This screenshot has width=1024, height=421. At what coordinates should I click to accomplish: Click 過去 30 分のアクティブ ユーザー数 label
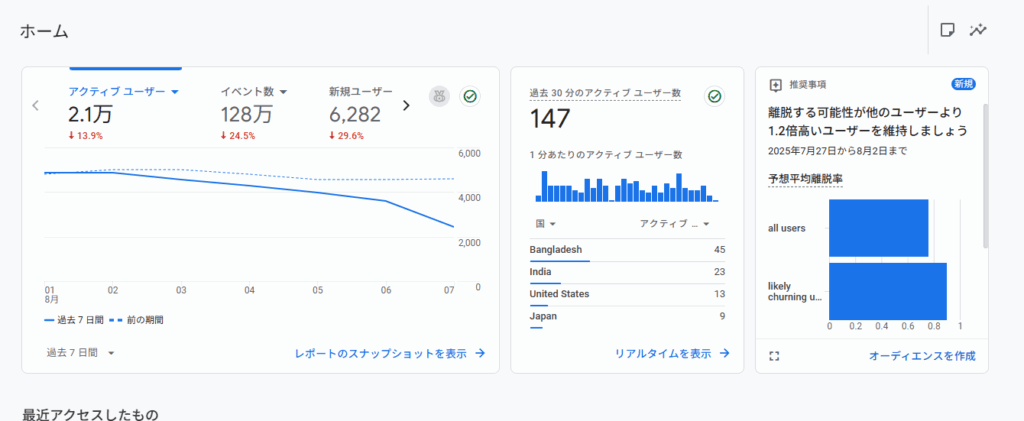(605, 93)
